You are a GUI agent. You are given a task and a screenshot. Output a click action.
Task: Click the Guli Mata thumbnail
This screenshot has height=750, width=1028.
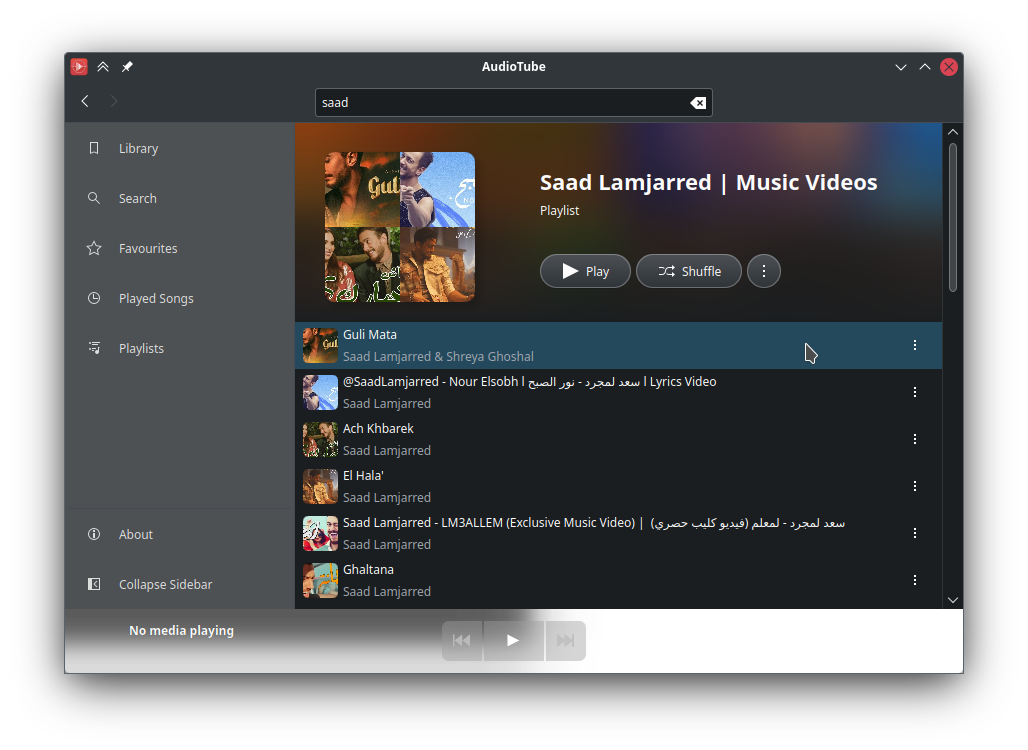click(320, 345)
